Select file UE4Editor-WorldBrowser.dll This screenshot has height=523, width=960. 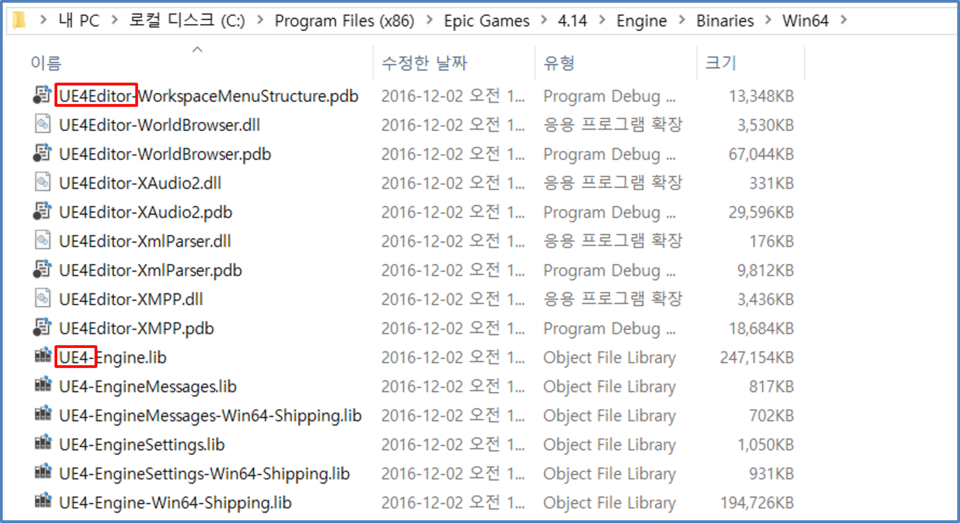point(159,125)
